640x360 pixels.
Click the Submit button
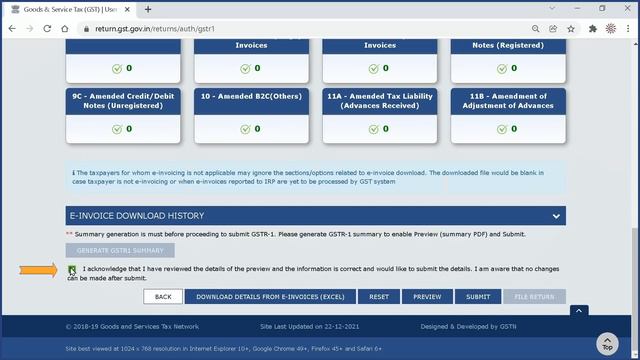[x=478, y=297]
